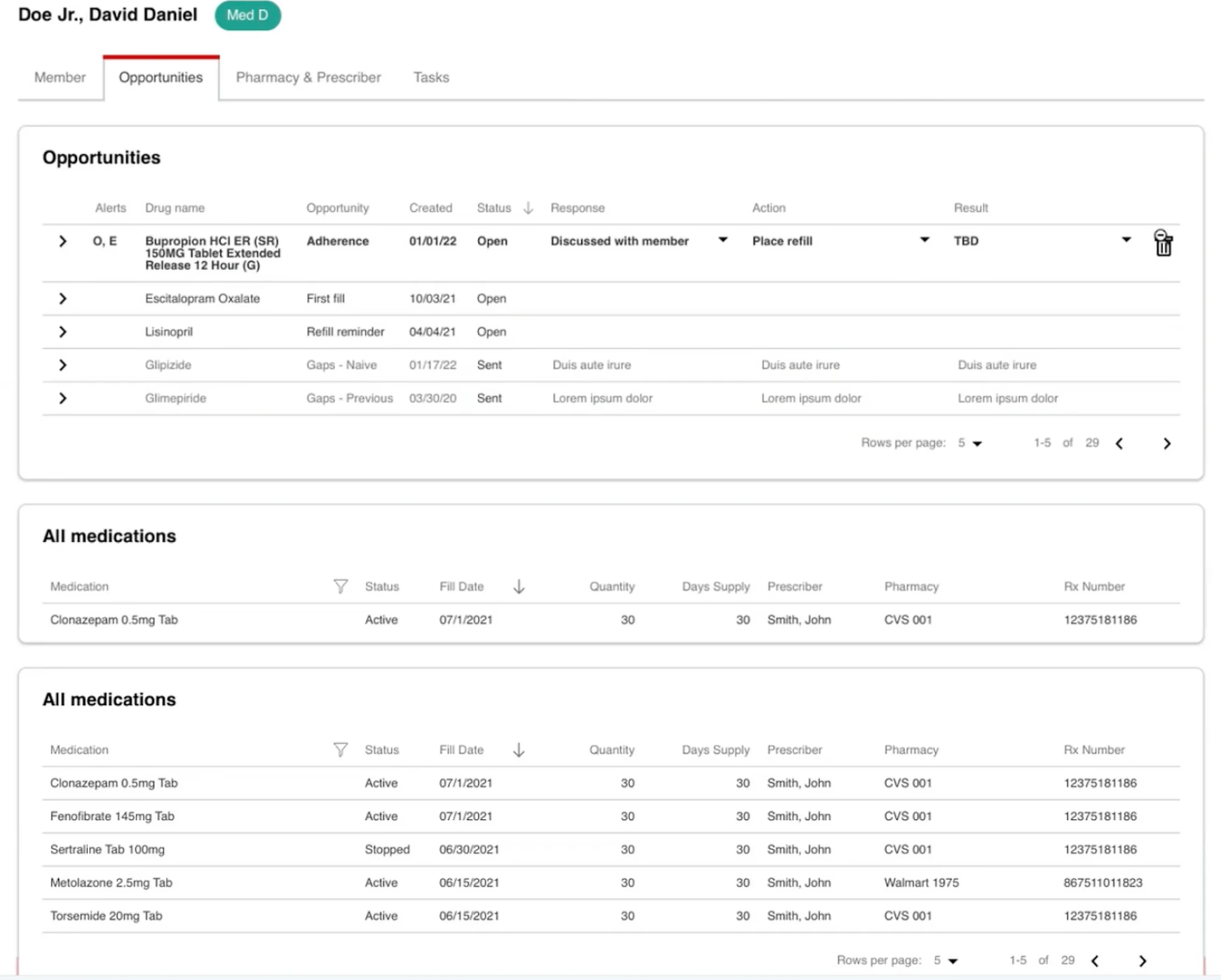
Task: Expand the Bupropion HCl ER row
Action: click(x=63, y=241)
